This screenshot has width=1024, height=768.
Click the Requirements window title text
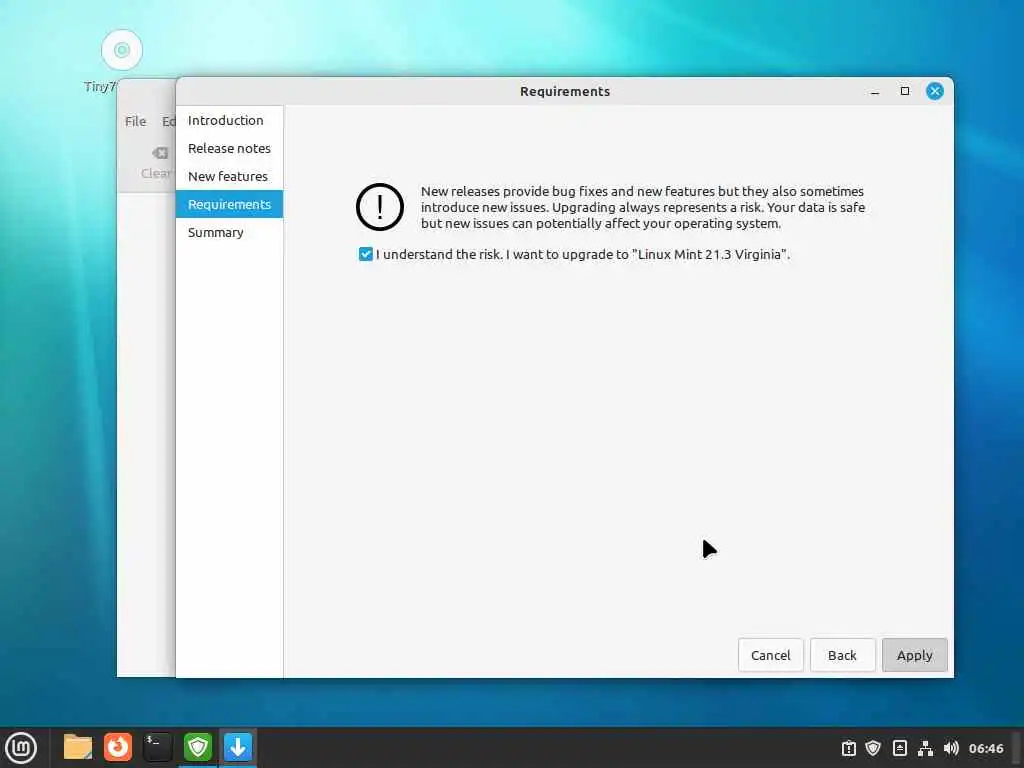coord(565,91)
